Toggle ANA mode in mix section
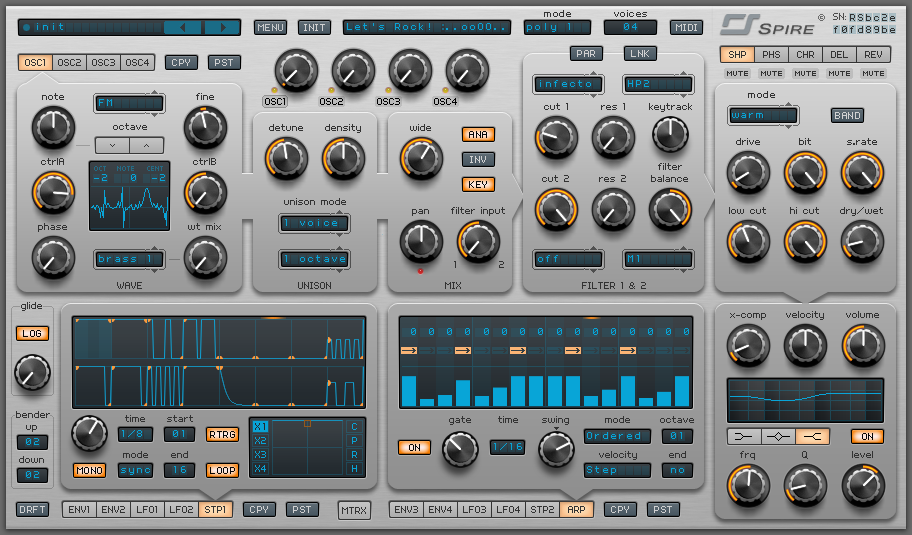Screen dimensions: 912x535 pos(478,134)
